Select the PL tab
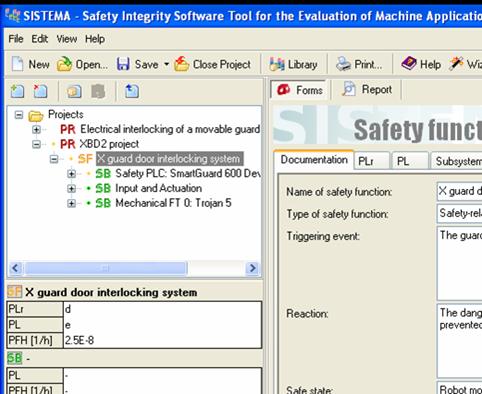The width and height of the screenshot is (482, 394). (410, 161)
